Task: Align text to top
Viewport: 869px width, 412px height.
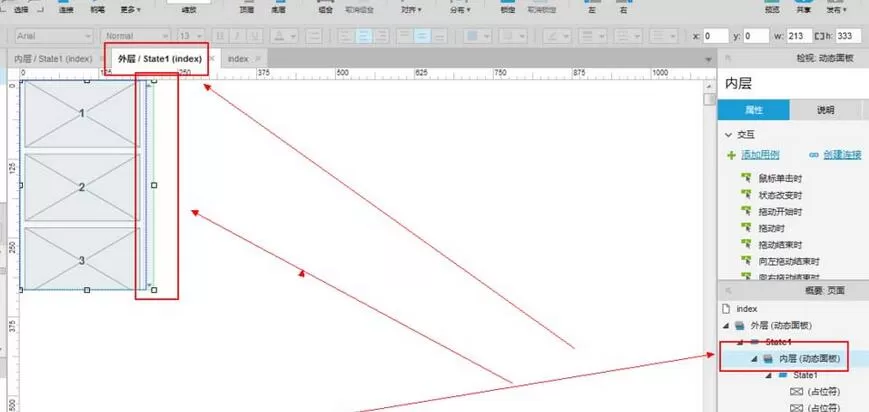Action: click(x=405, y=36)
